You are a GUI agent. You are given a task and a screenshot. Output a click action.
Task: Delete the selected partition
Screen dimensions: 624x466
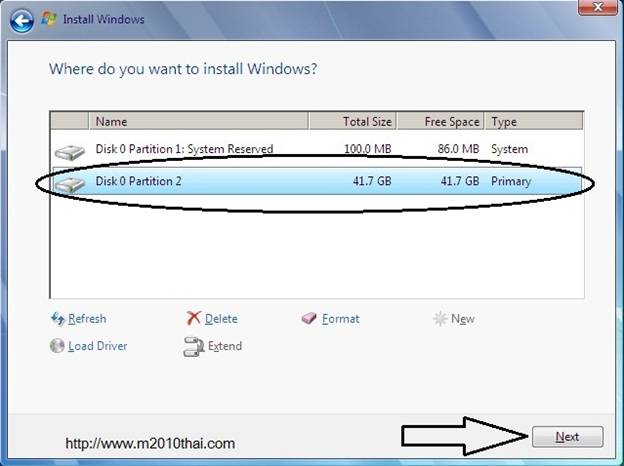(221, 319)
